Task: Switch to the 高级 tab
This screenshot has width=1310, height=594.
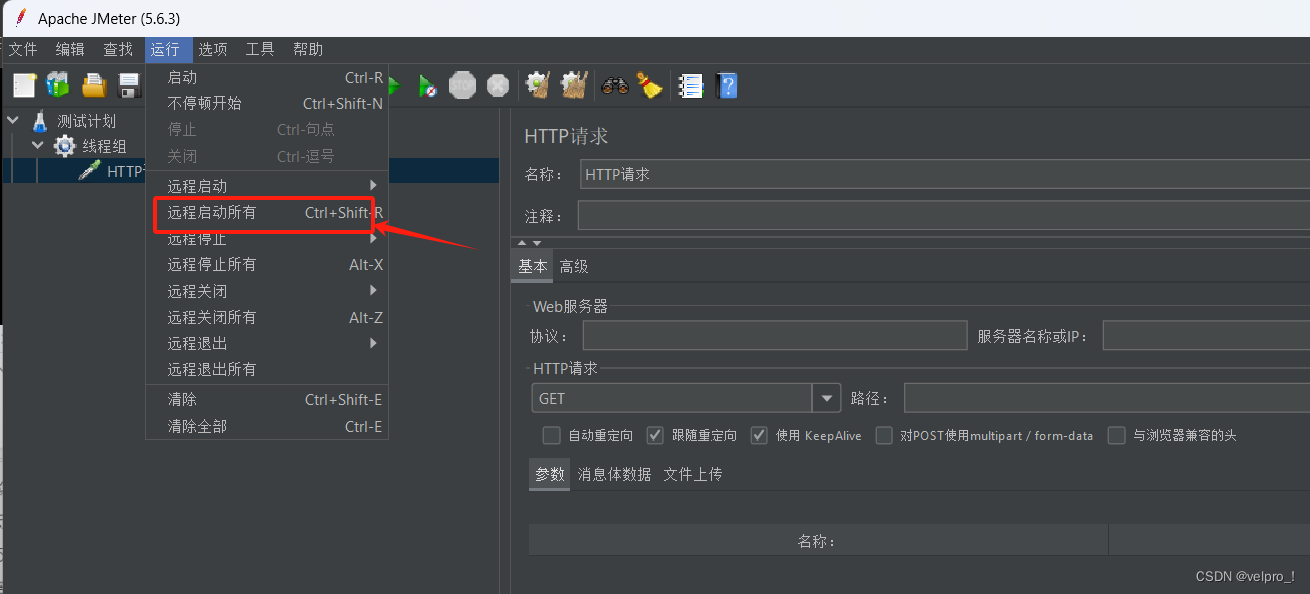Action: coord(574,266)
